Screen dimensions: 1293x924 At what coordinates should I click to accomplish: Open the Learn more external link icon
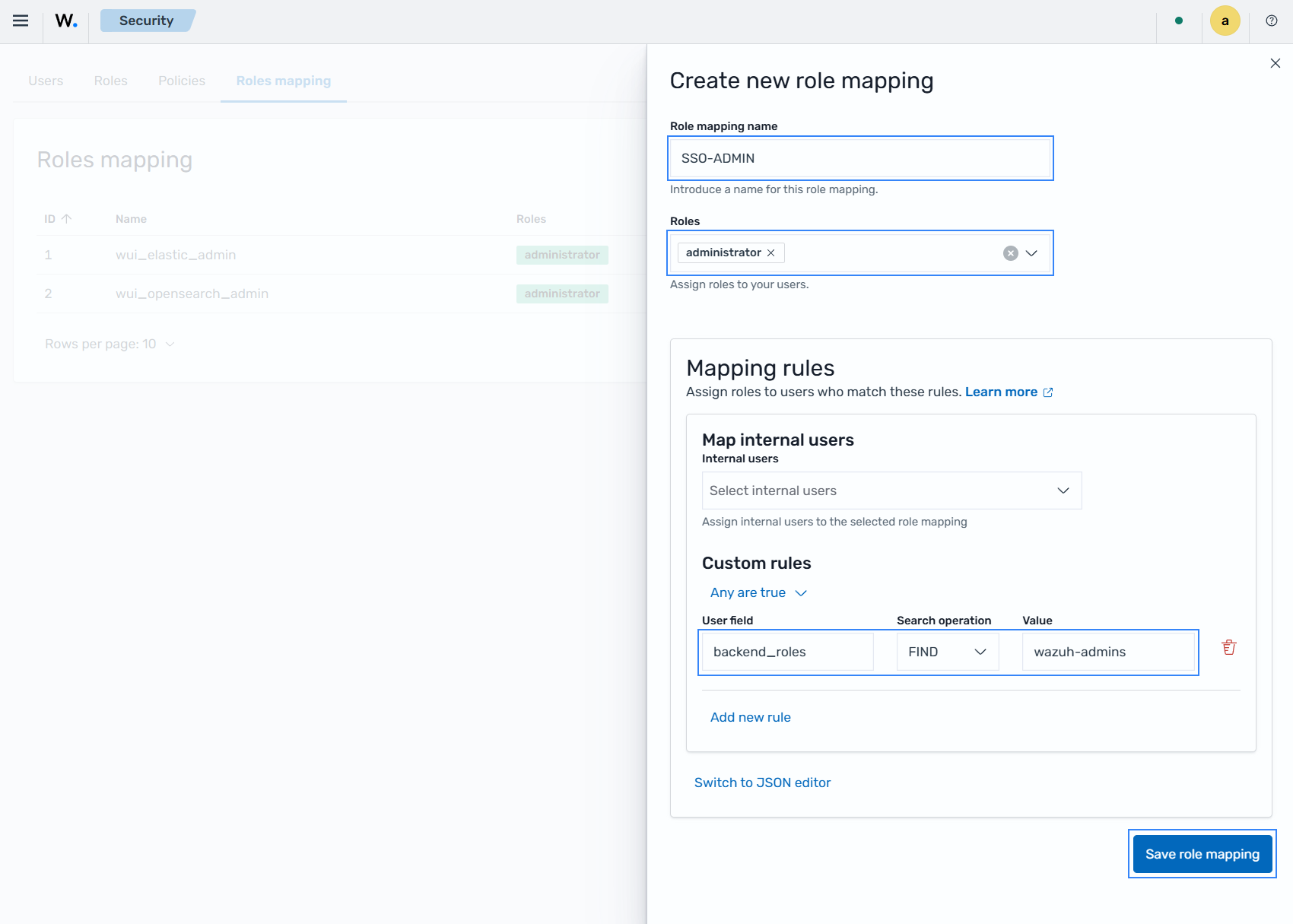[x=1048, y=392]
